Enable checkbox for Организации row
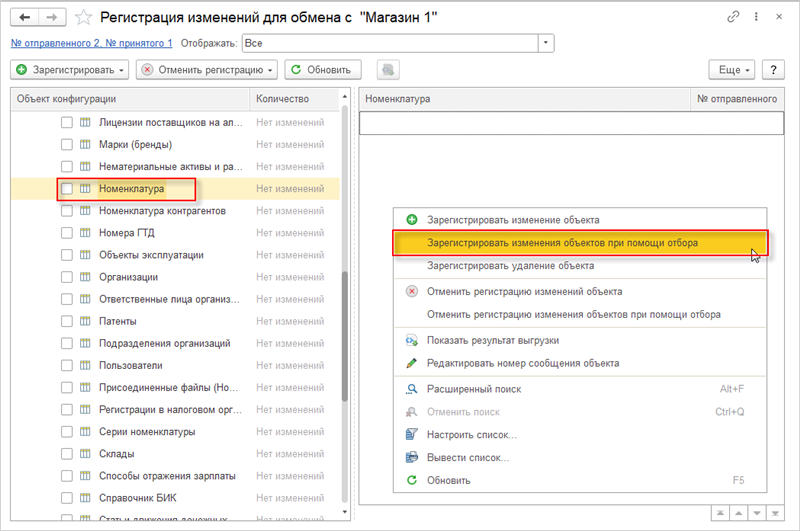The height and width of the screenshot is (531, 800). [66, 277]
